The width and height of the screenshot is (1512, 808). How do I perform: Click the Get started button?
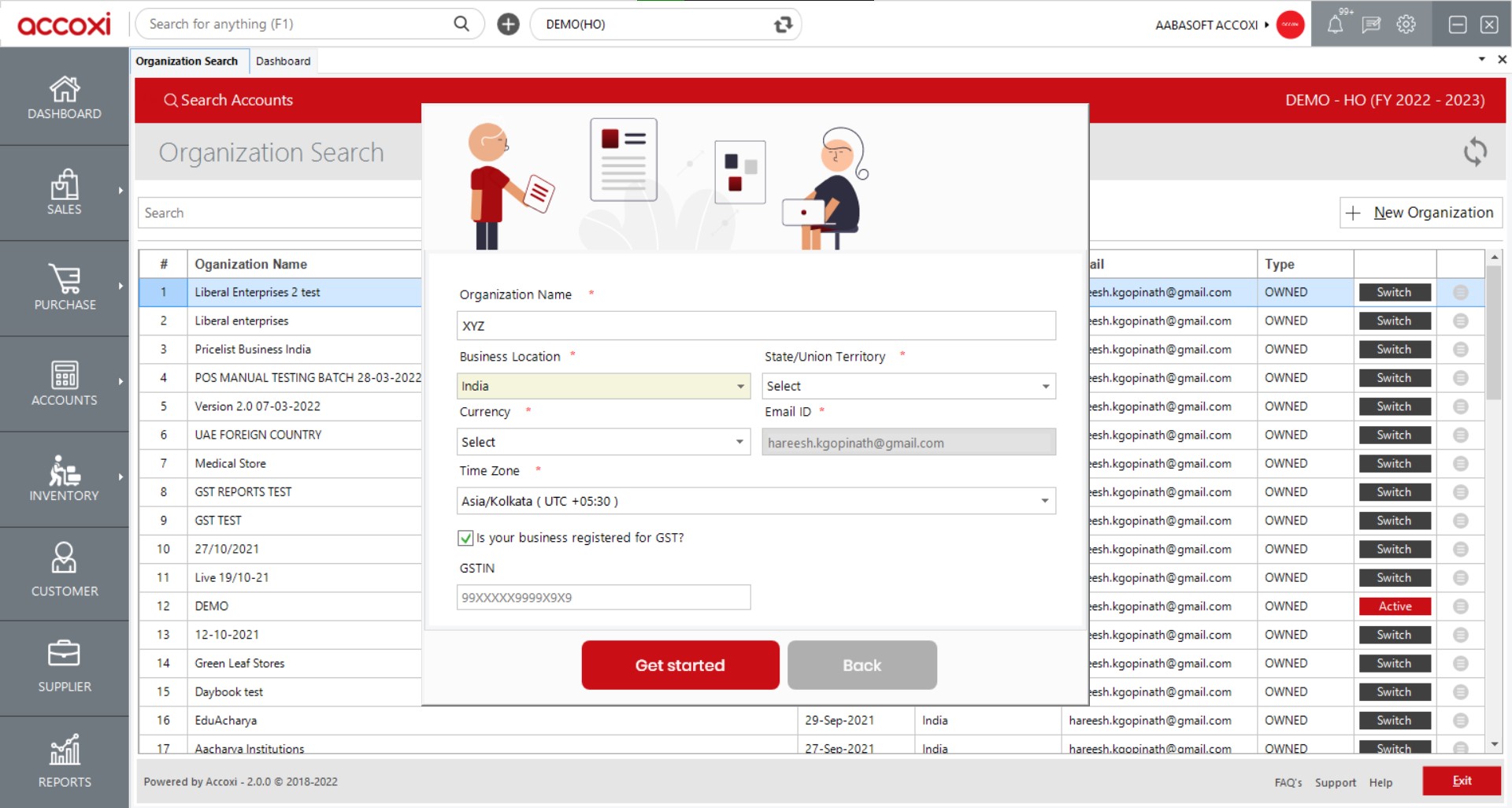pyautogui.click(x=680, y=665)
